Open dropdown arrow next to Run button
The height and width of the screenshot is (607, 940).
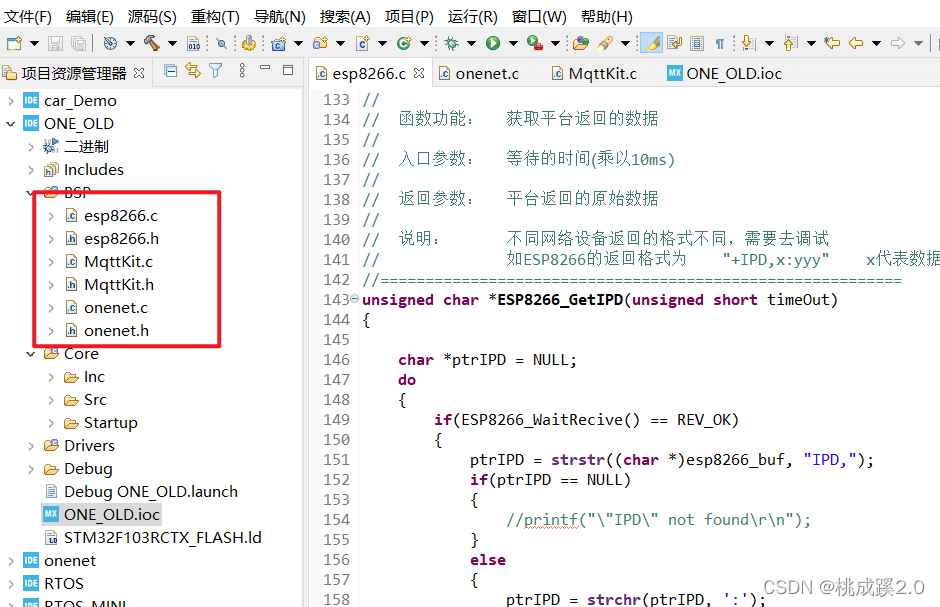[513, 43]
